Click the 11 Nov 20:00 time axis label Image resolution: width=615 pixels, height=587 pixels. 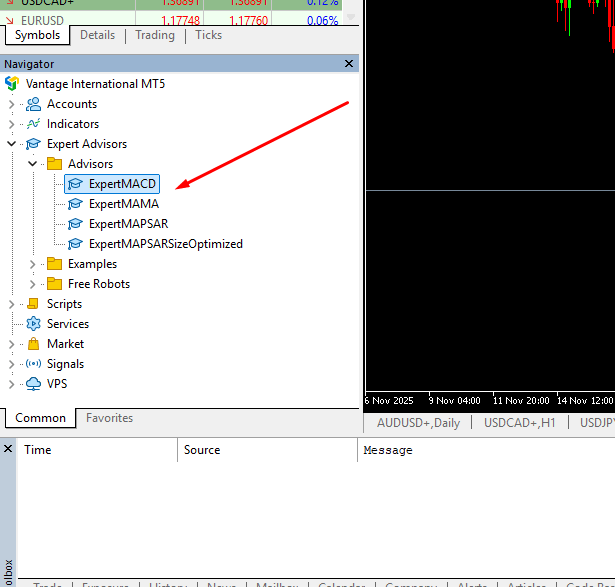[521, 401]
